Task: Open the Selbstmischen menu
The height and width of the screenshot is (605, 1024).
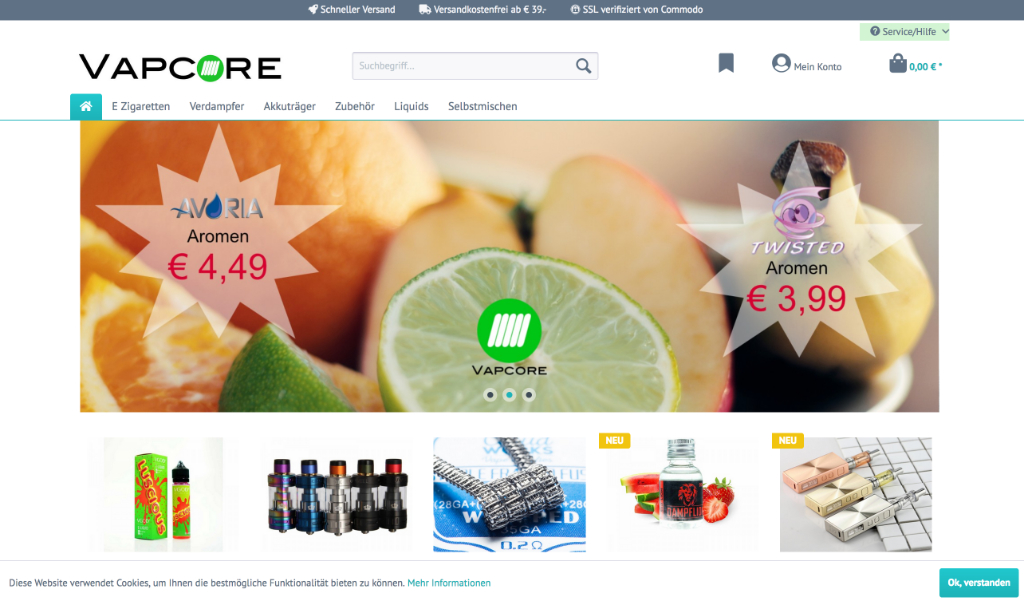Action: (483, 106)
